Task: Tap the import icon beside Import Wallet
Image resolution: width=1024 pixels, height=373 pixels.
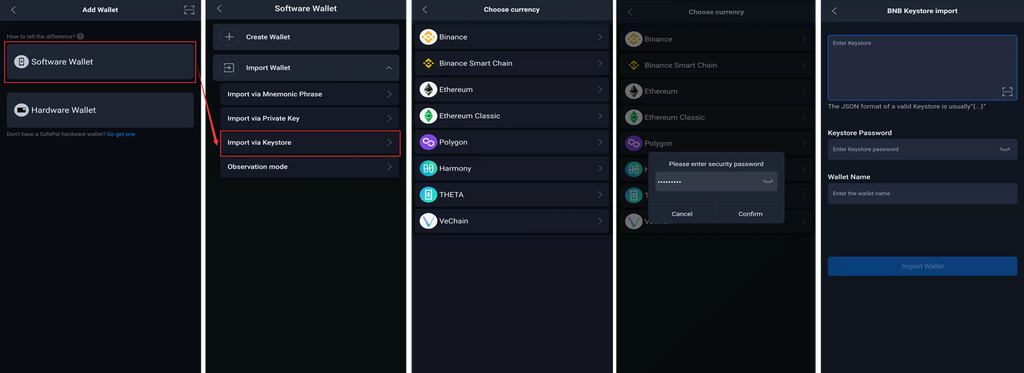Action: coord(229,67)
